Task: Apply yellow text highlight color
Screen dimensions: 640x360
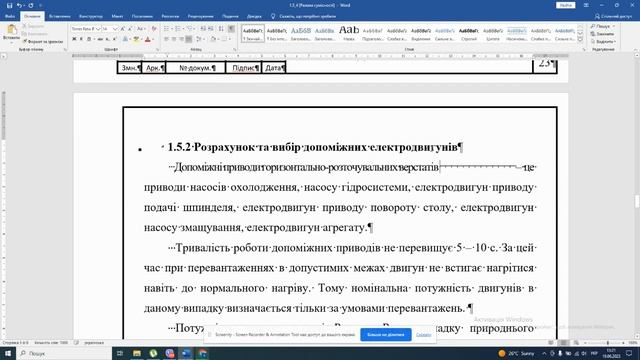Action: (136, 39)
